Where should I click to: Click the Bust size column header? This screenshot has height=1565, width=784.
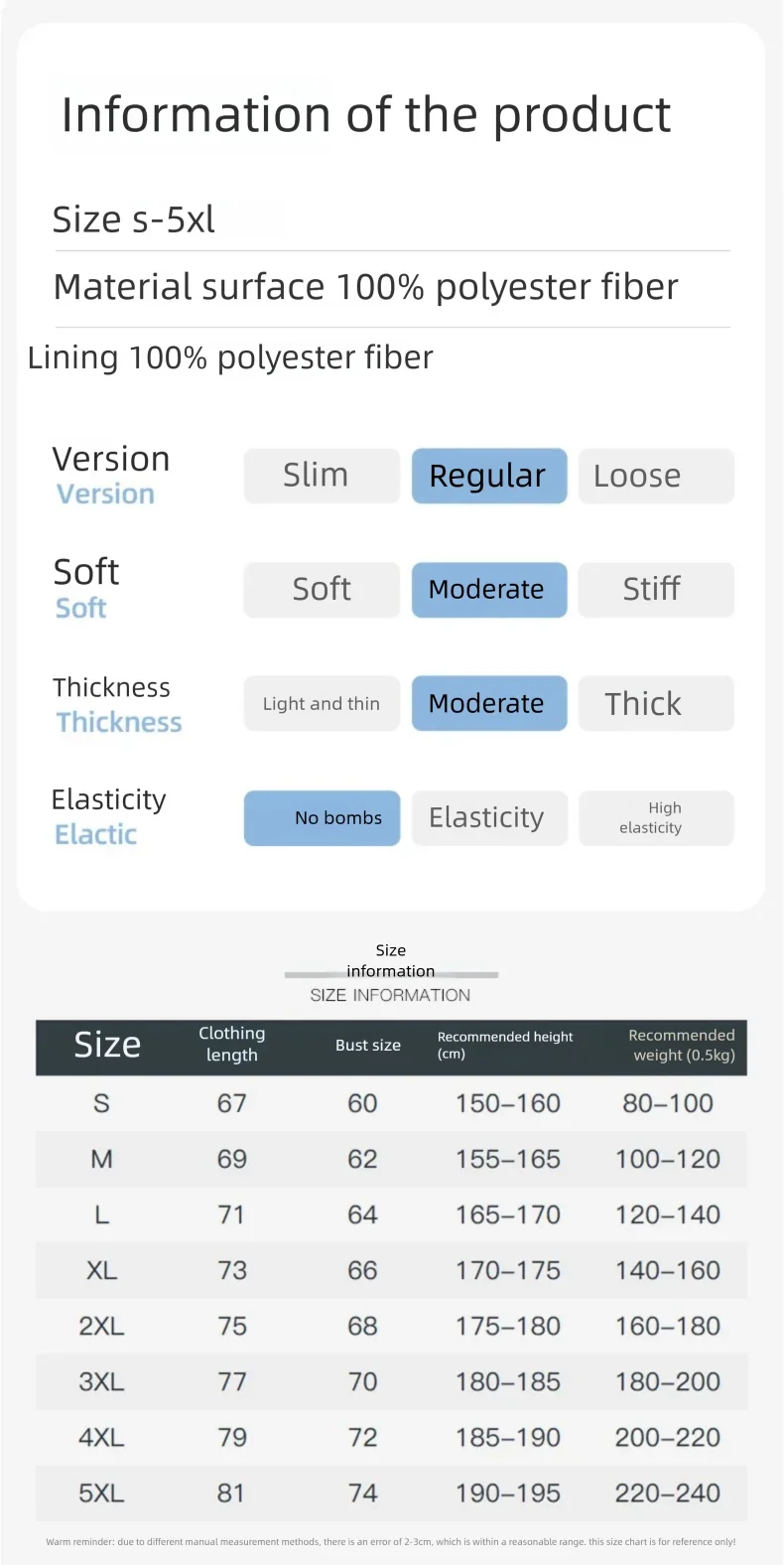[368, 1046]
